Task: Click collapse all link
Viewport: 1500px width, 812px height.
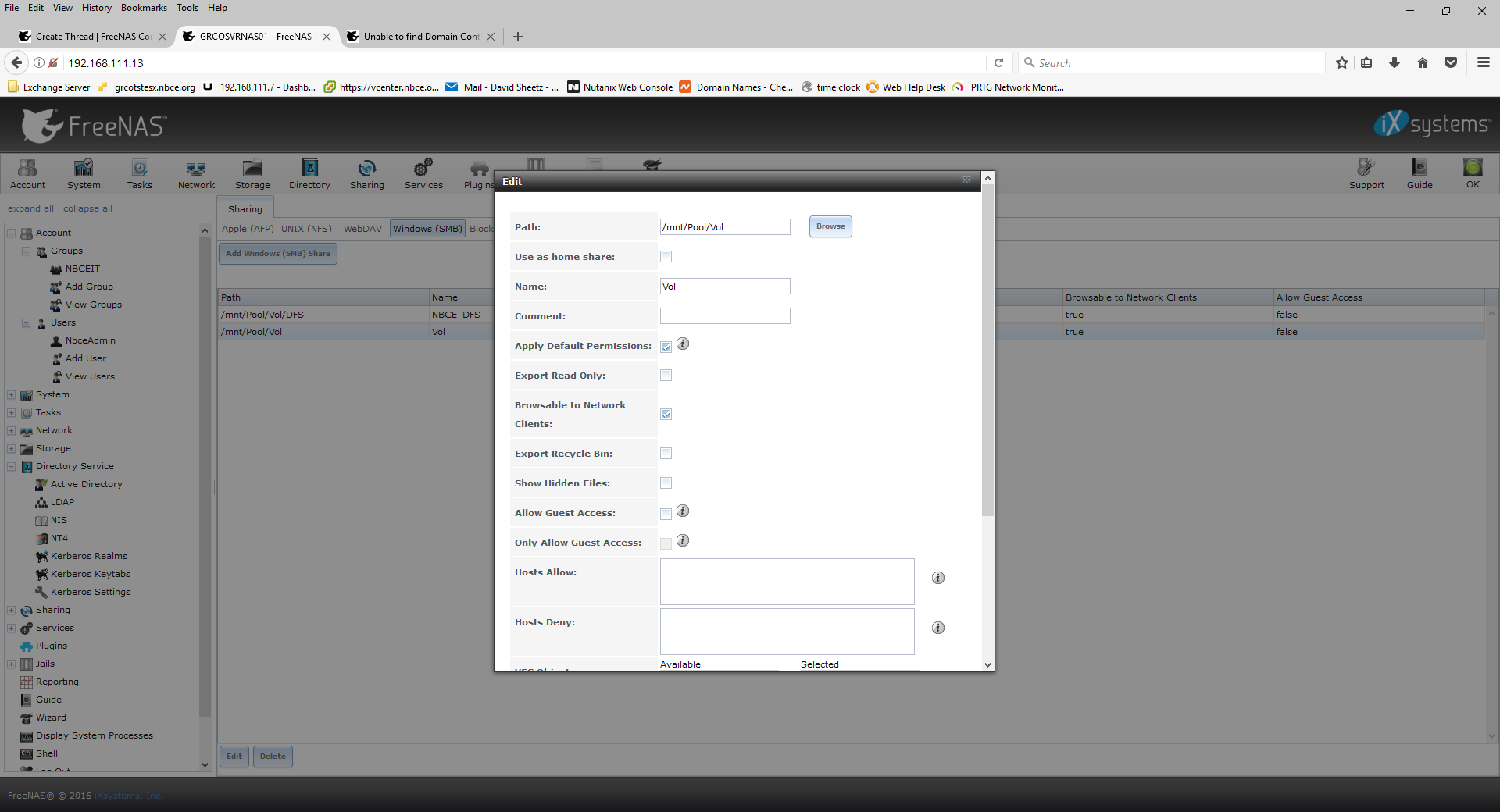Action: (87, 208)
